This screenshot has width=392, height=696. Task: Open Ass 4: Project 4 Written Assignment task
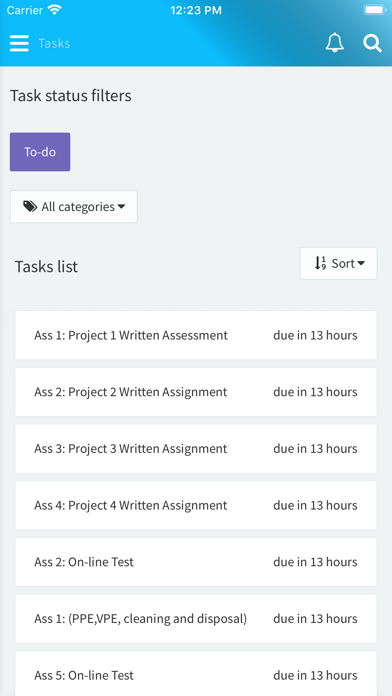pos(196,505)
